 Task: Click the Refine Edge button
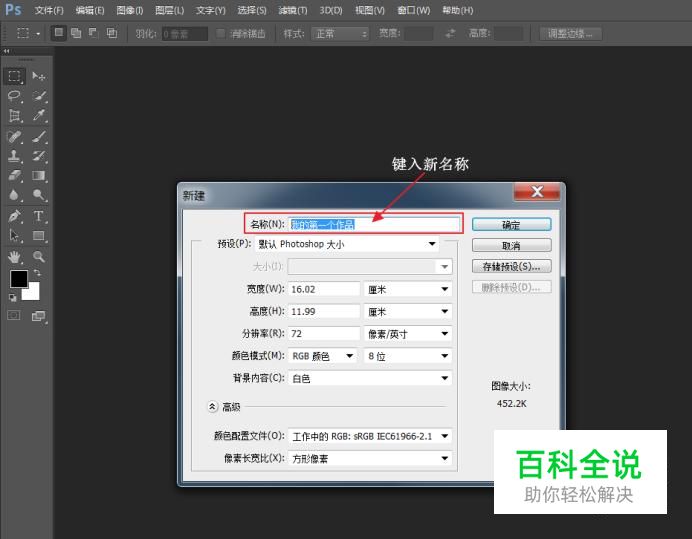coord(570,34)
